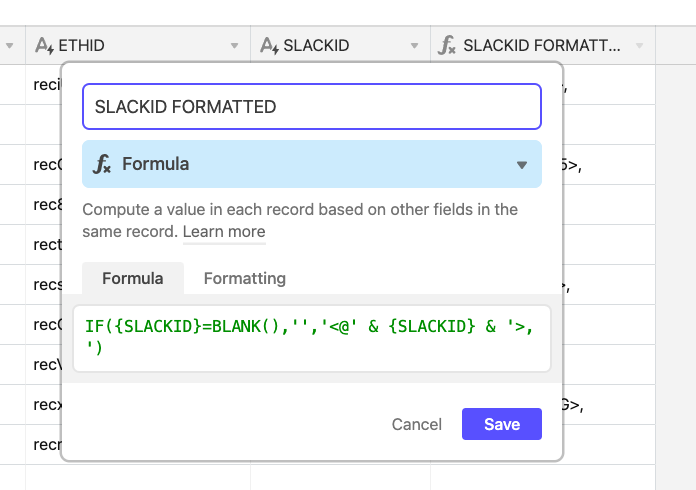Click inside the IF formula editor box
Viewport: 696px width, 490px height.
click(312, 338)
